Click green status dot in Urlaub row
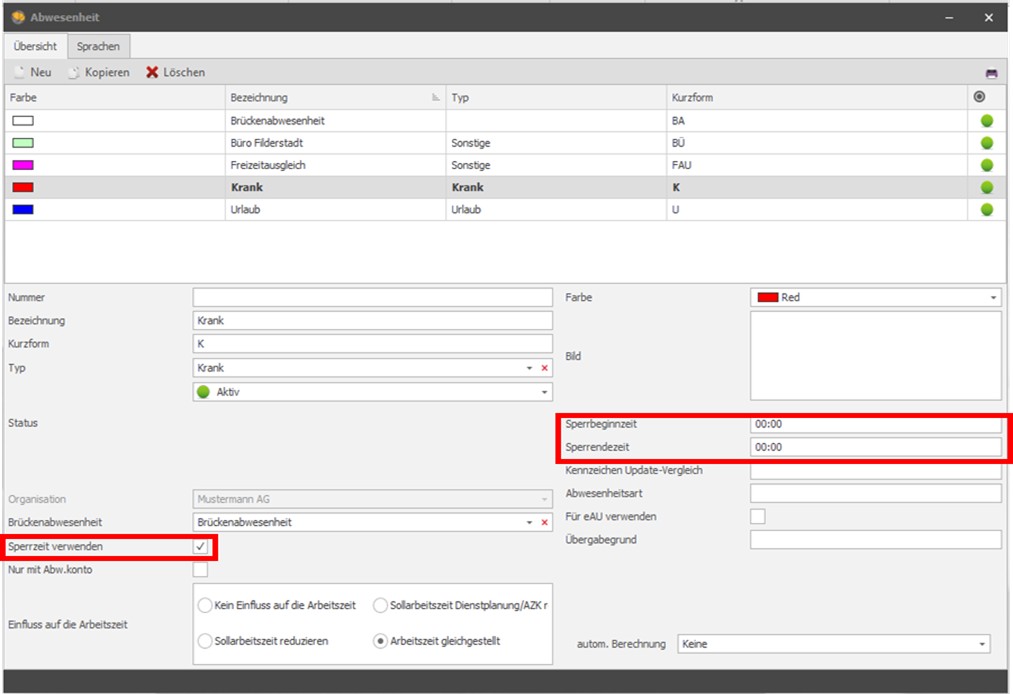 [987, 209]
